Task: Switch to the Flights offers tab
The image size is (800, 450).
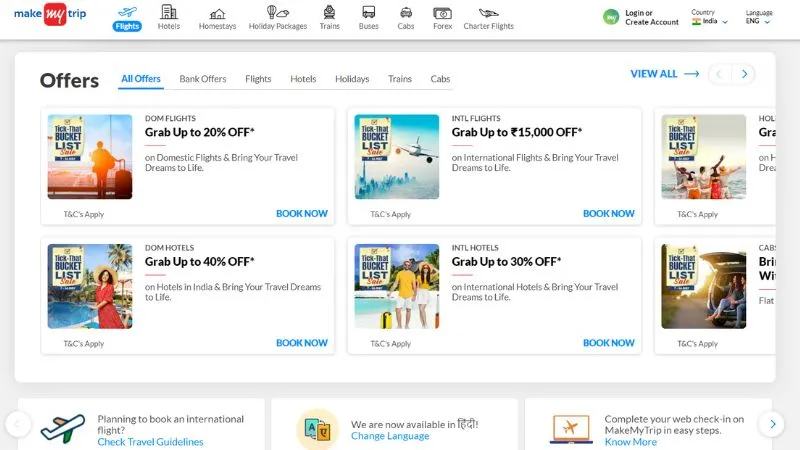Action: 258,79
